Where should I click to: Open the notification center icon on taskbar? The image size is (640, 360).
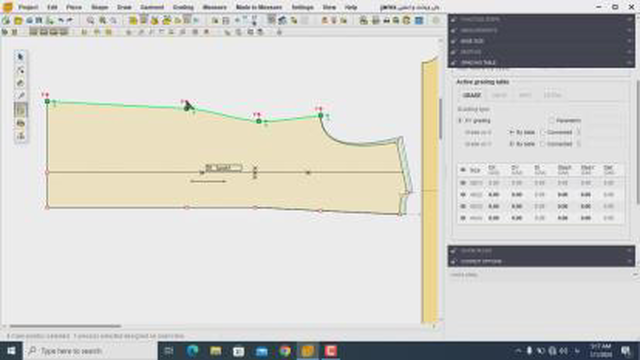[x=626, y=351]
